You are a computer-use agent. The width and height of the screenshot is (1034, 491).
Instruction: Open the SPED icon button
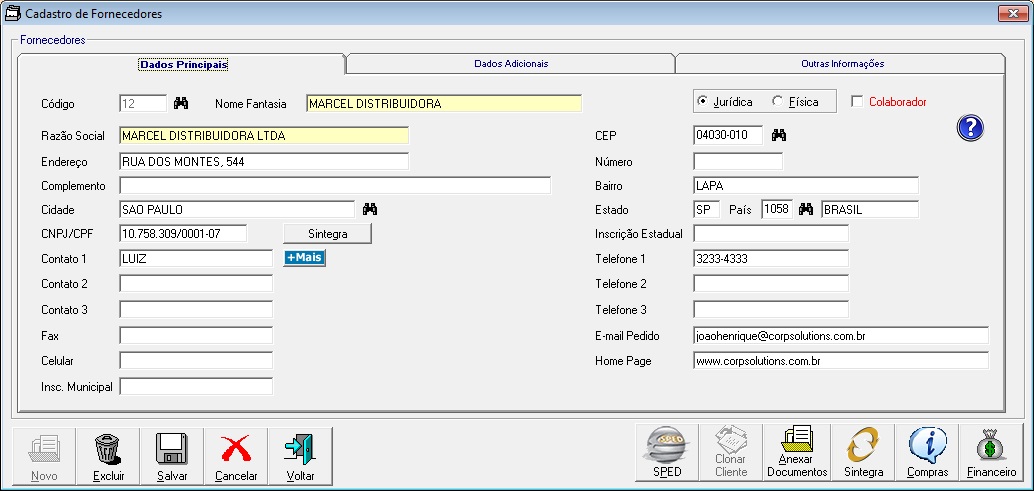[x=667, y=446]
